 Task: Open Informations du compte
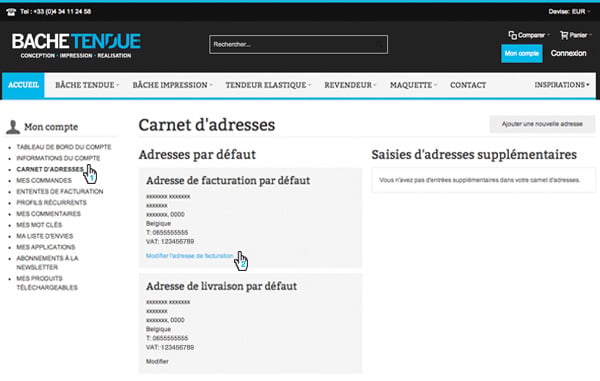[x=58, y=158]
